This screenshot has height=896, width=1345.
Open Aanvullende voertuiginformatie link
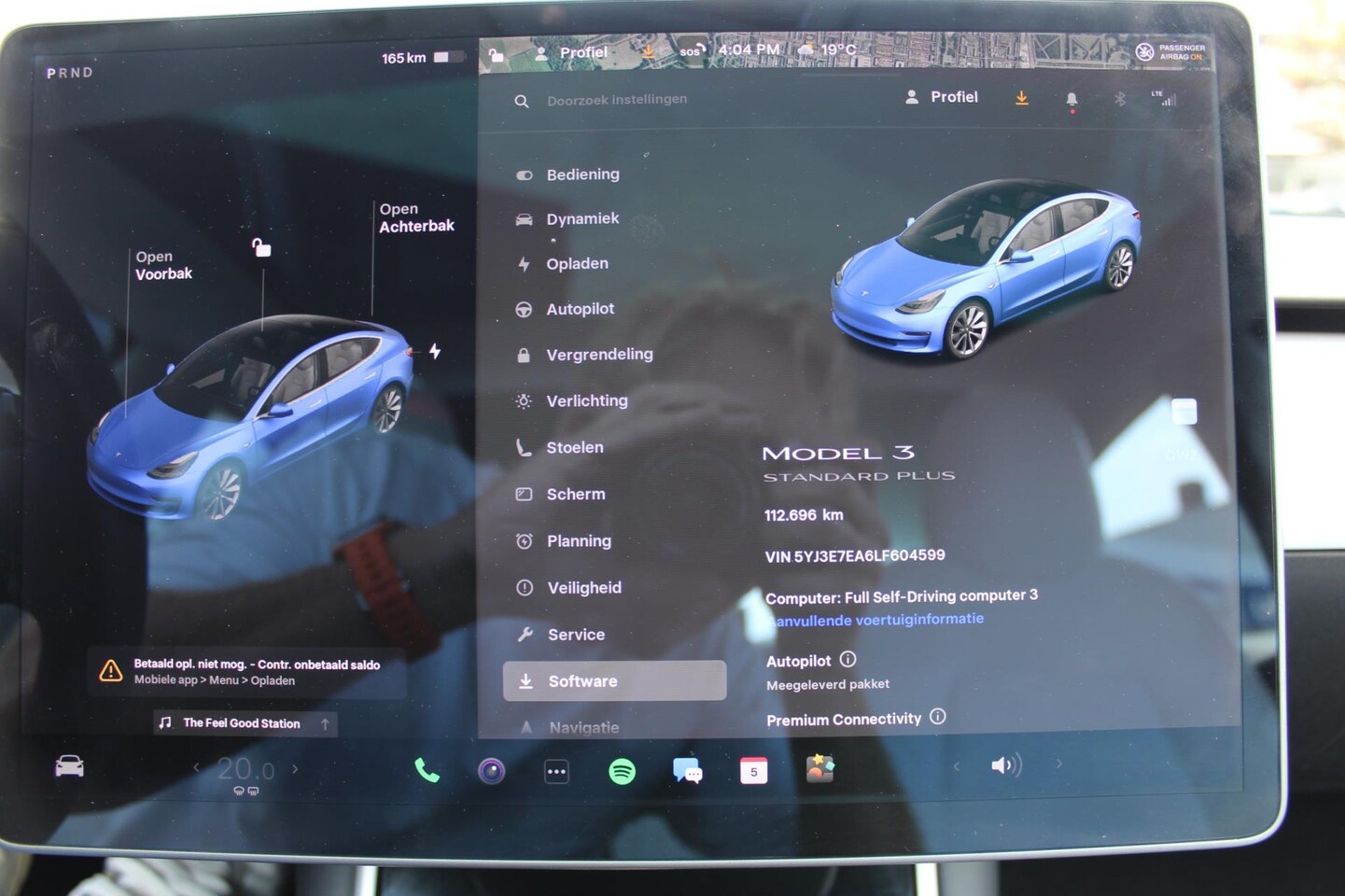876,620
